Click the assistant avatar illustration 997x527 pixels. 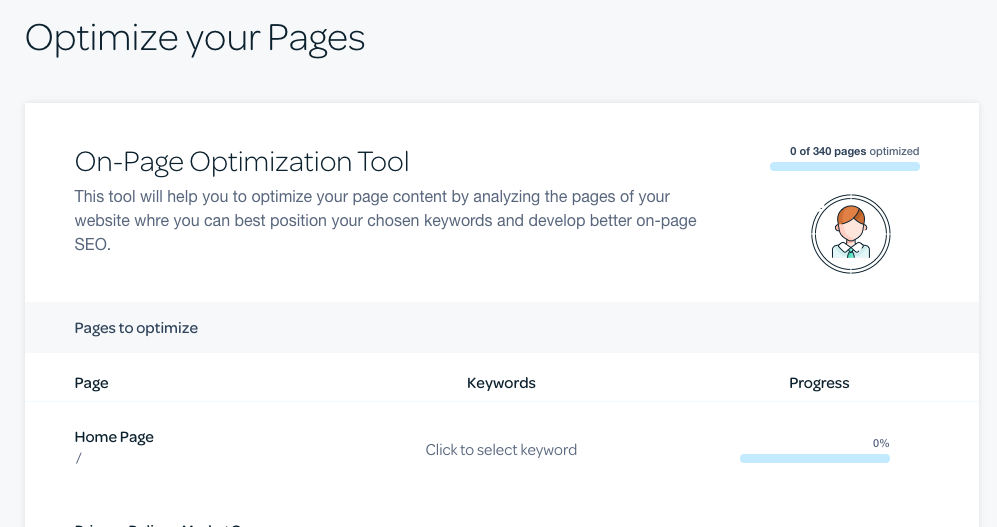[x=851, y=234]
